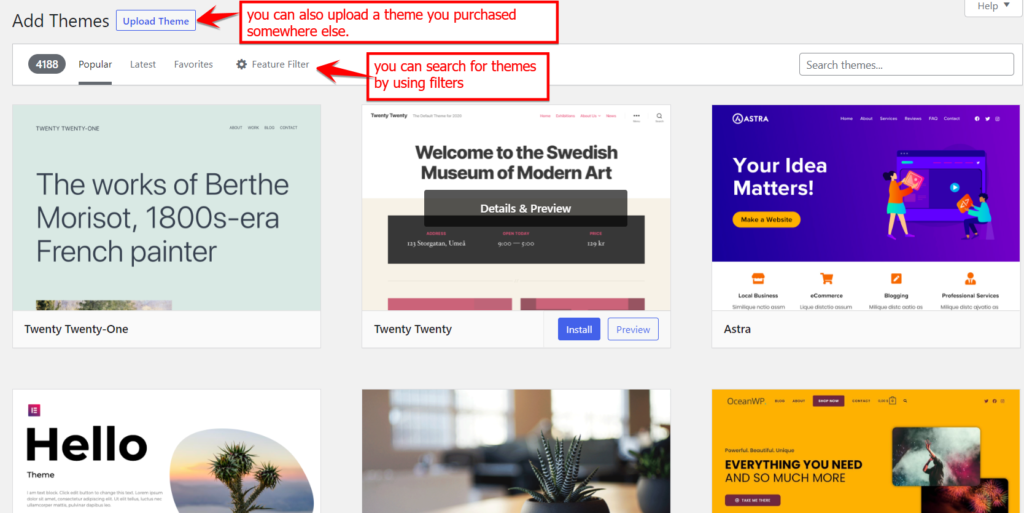Preview the Twenty Twenty theme

coord(633,329)
